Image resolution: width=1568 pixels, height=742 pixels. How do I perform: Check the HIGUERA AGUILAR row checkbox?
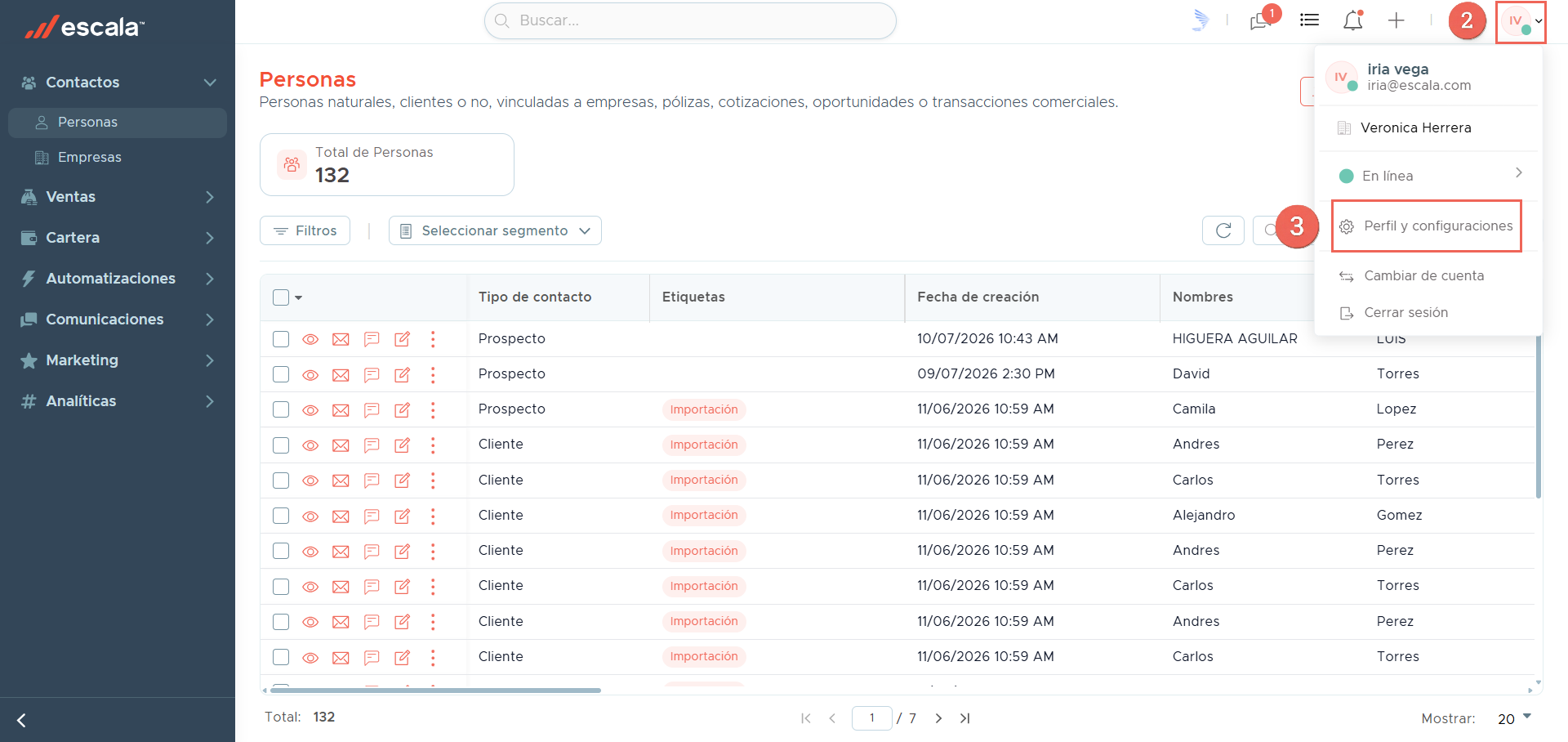281,339
